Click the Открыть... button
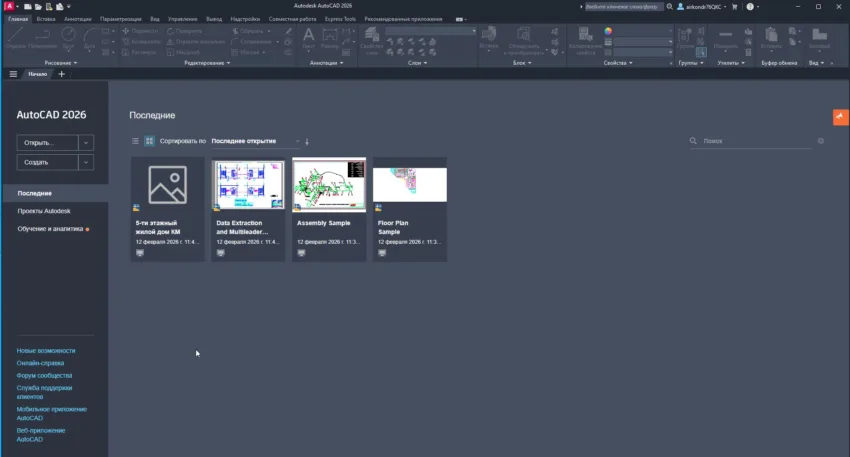Image resolution: width=850 pixels, height=457 pixels. [x=48, y=143]
